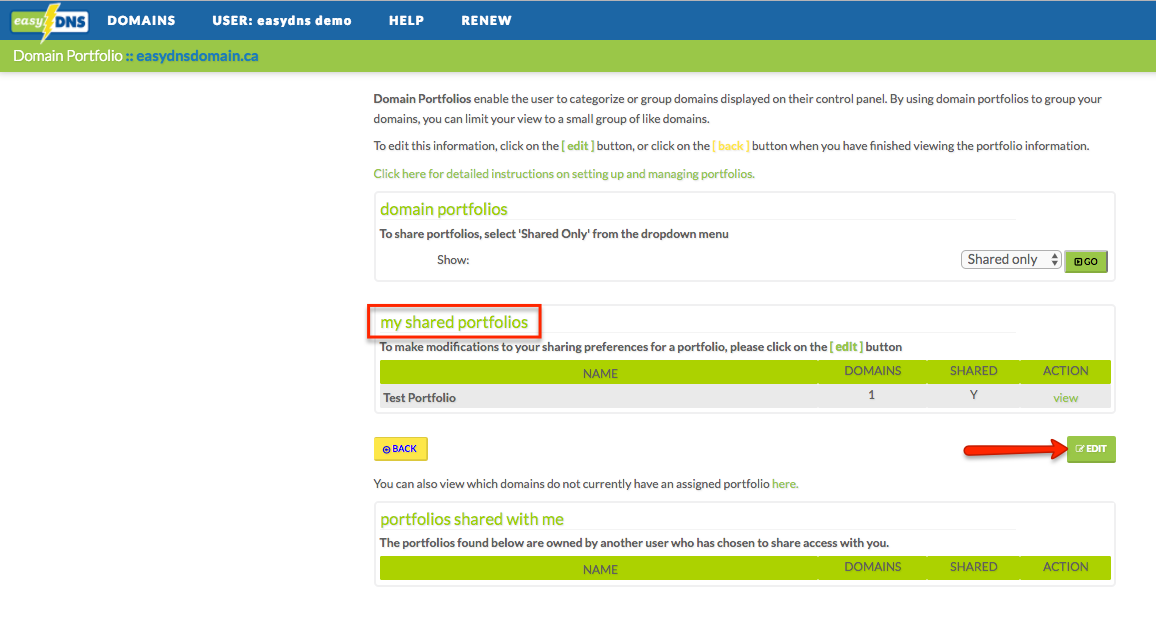Click the 'my shared portfolios' heading
The width and height of the screenshot is (1156, 627).
[x=454, y=322]
